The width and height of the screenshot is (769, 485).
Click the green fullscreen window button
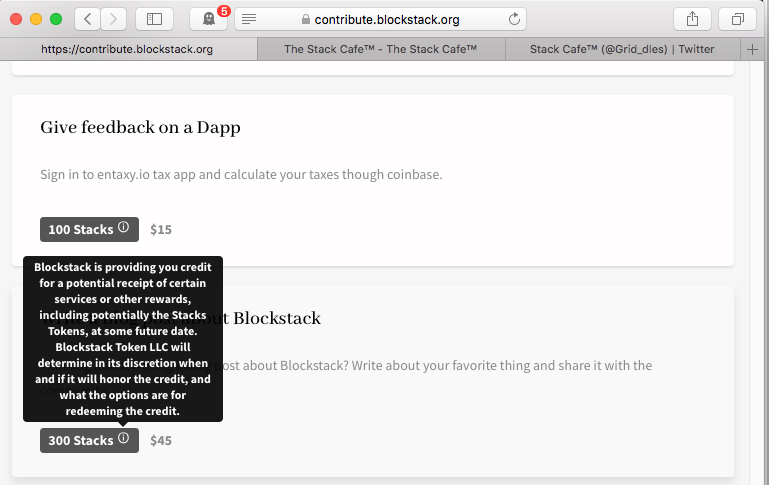[x=56, y=19]
